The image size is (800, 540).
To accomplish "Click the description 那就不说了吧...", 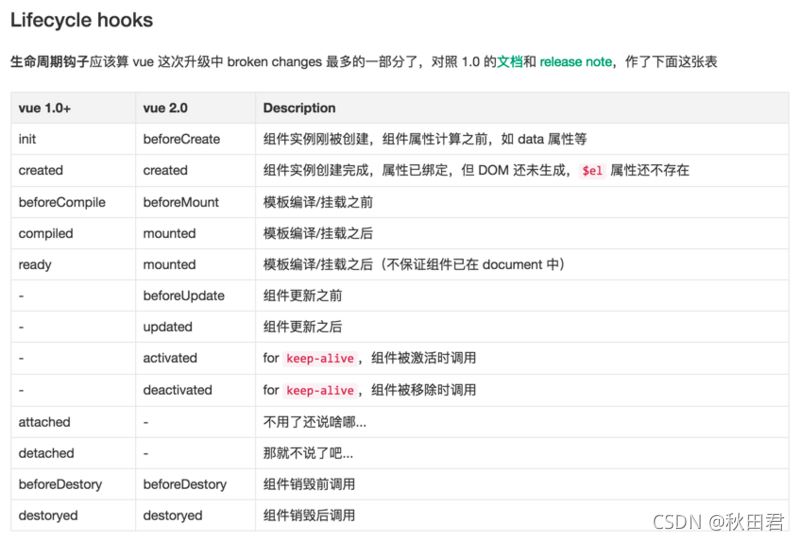I will point(308,453).
